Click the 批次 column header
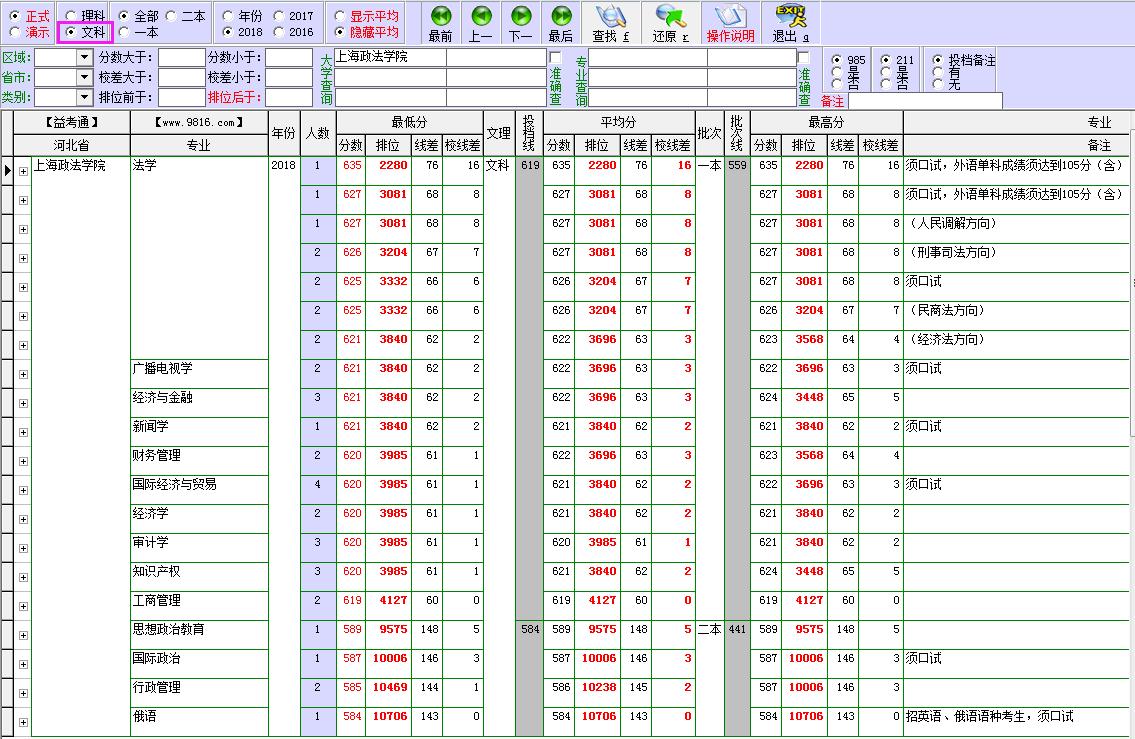The height and width of the screenshot is (739, 1135). [709, 133]
